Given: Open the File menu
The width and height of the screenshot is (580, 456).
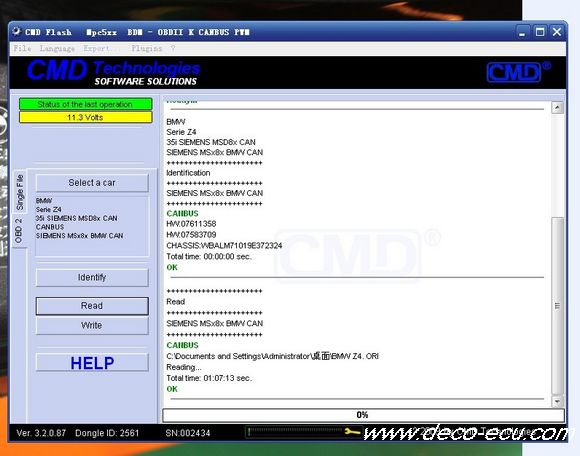Looking at the screenshot, I should click(x=22, y=48).
